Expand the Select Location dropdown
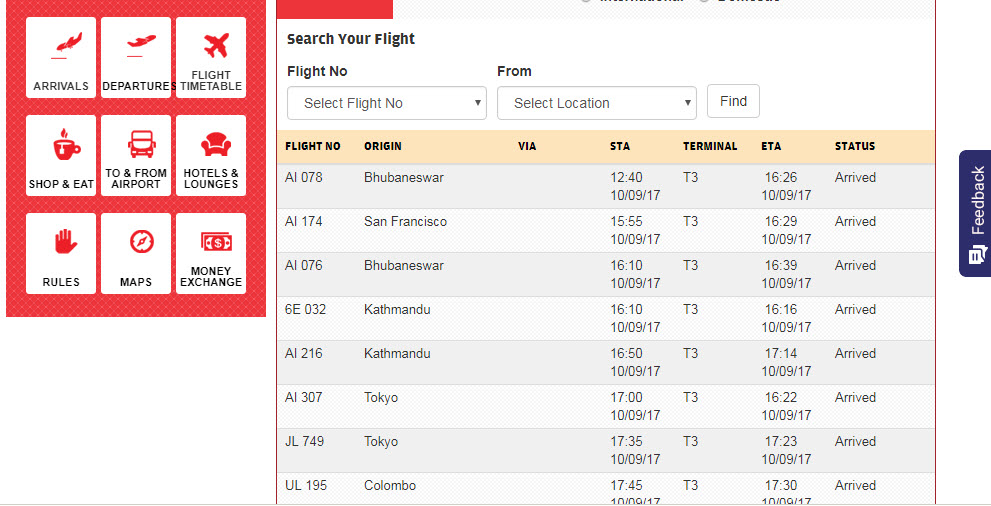 pos(596,103)
